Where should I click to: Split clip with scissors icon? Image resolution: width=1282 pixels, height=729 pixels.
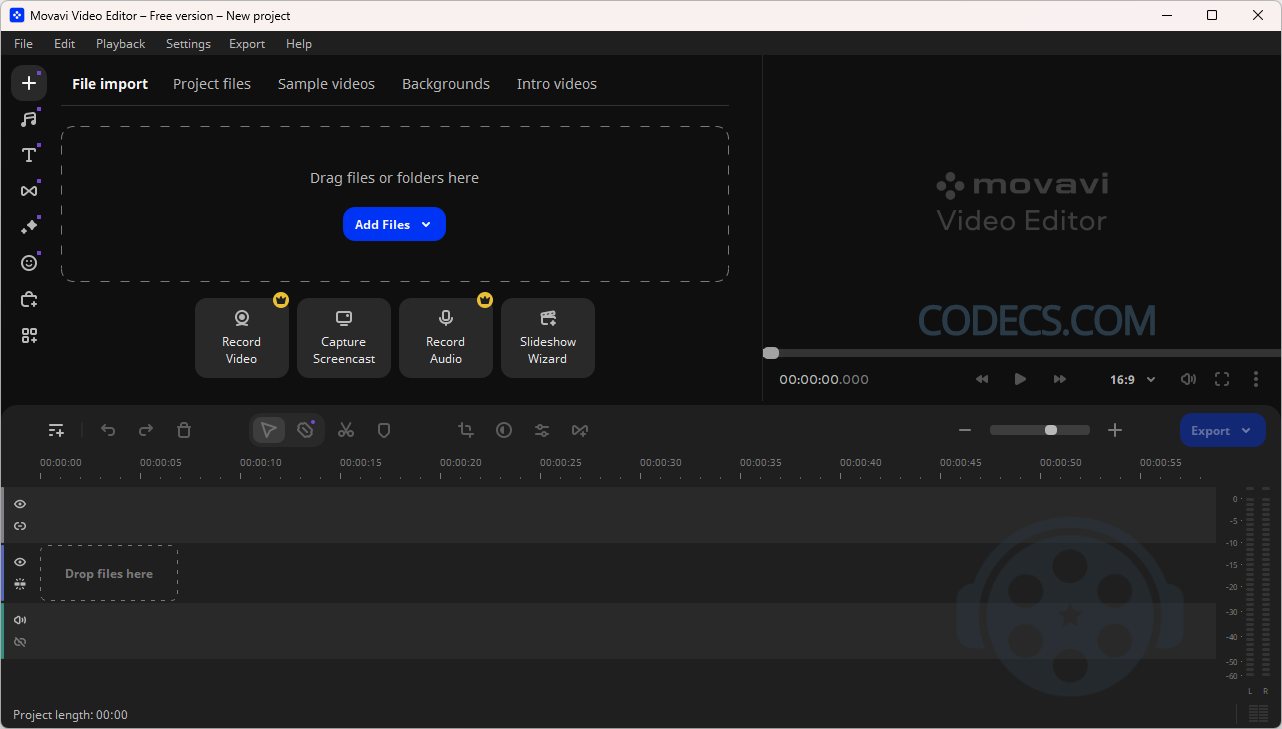346,430
